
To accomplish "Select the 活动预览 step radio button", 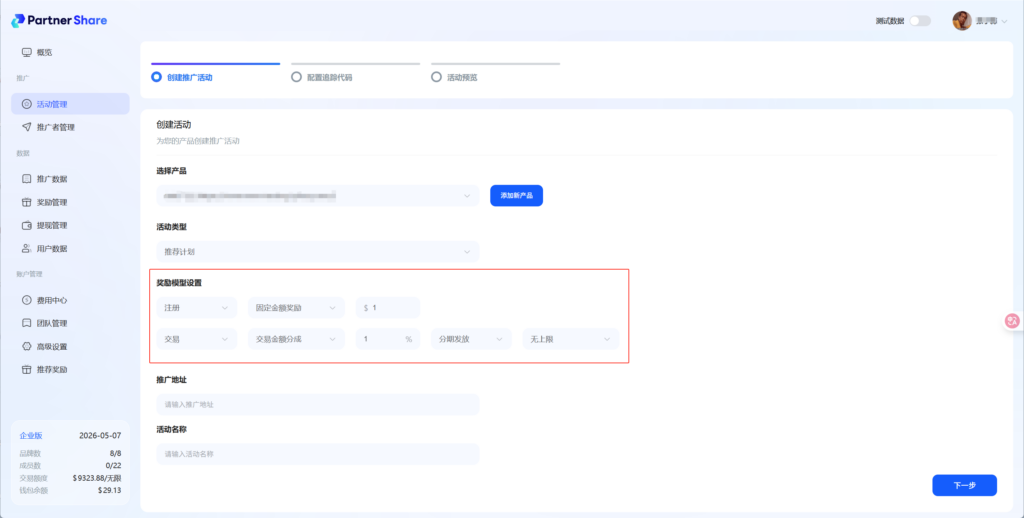I will (x=436, y=76).
